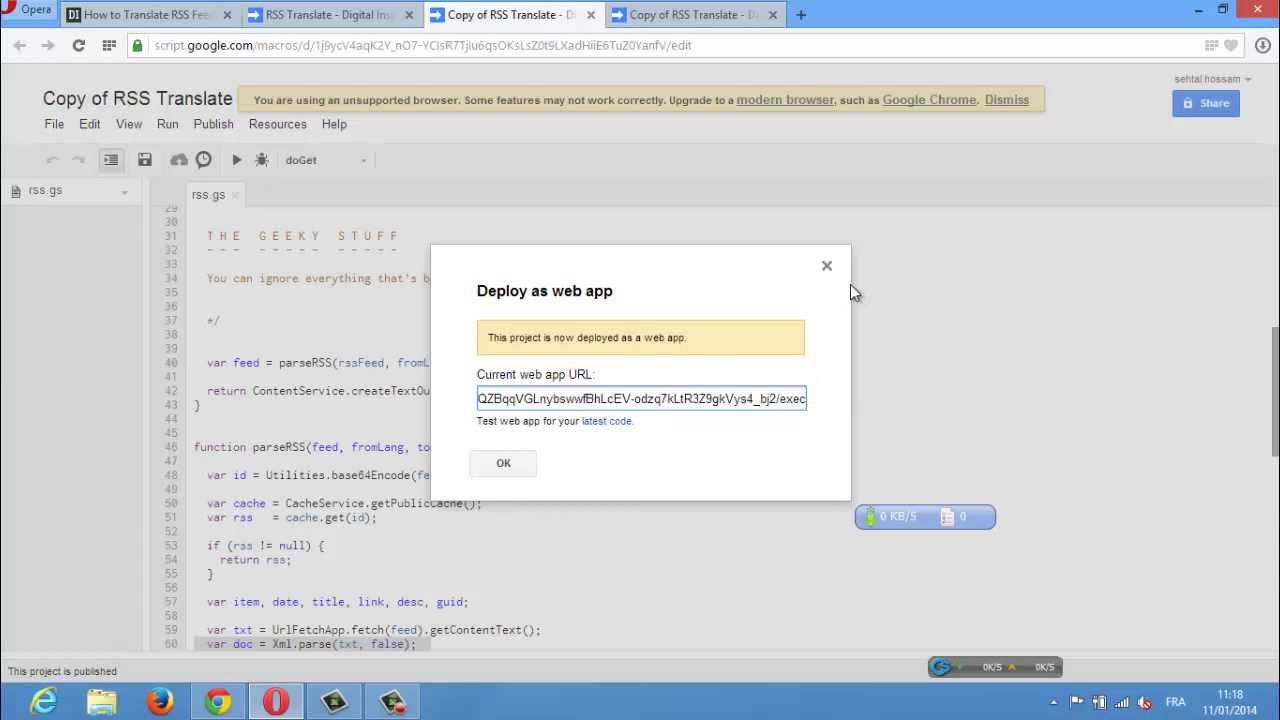Reload the current page
1280x720 pixels.
79,45
